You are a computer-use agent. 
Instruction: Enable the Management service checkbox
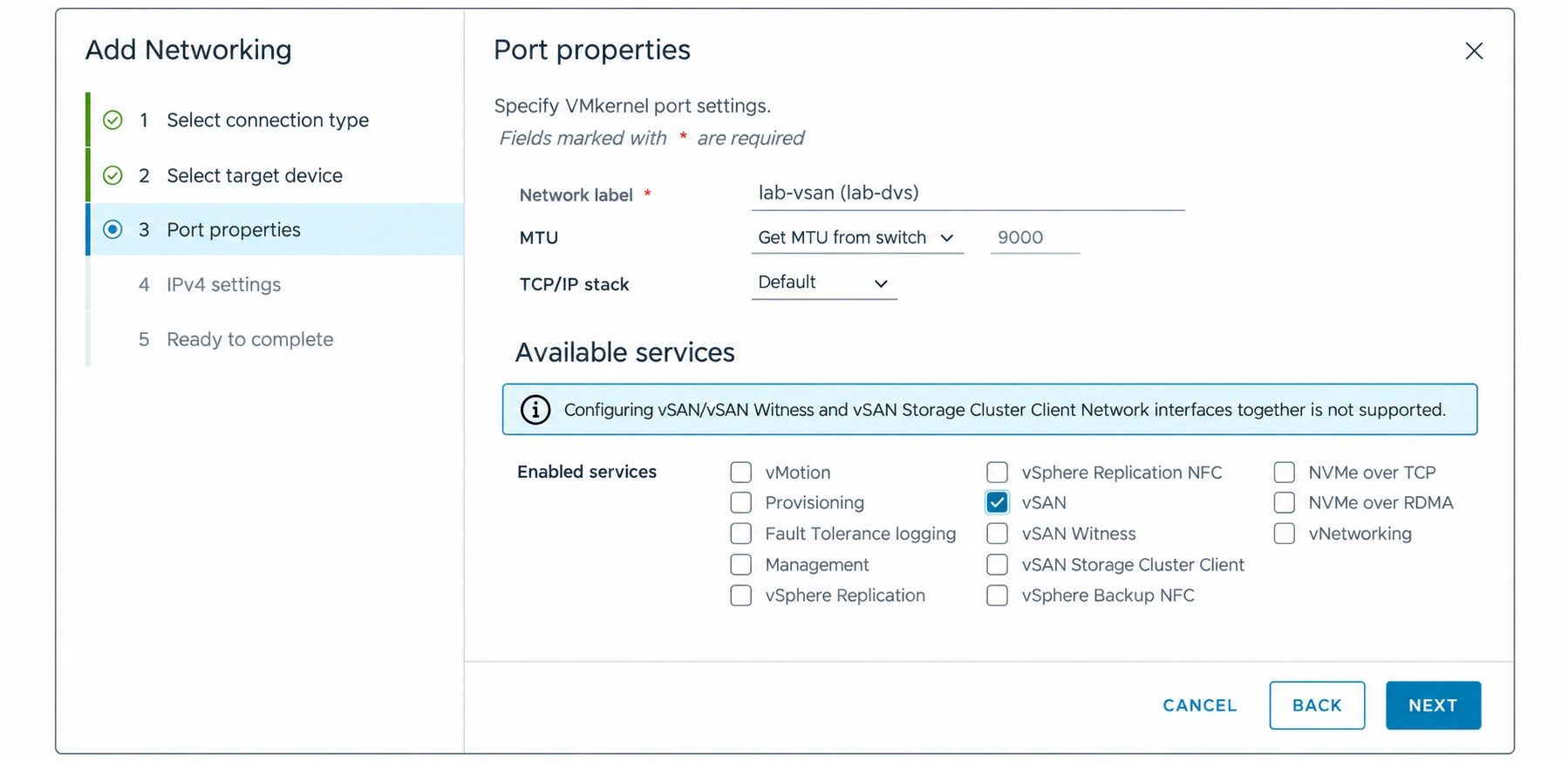[740, 564]
